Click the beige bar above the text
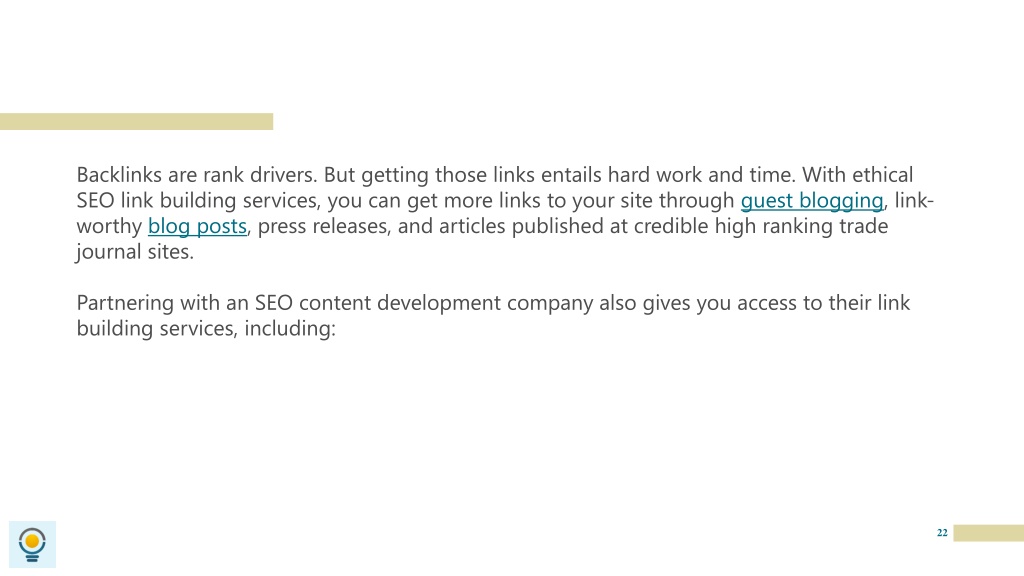The height and width of the screenshot is (576, 1024). (x=136, y=121)
